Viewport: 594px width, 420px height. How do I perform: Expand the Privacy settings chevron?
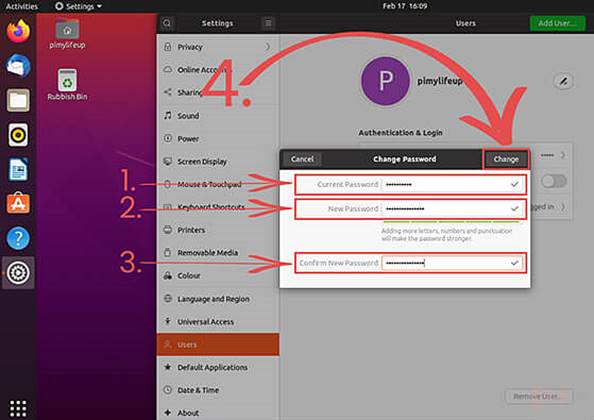click(x=268, y=47)
